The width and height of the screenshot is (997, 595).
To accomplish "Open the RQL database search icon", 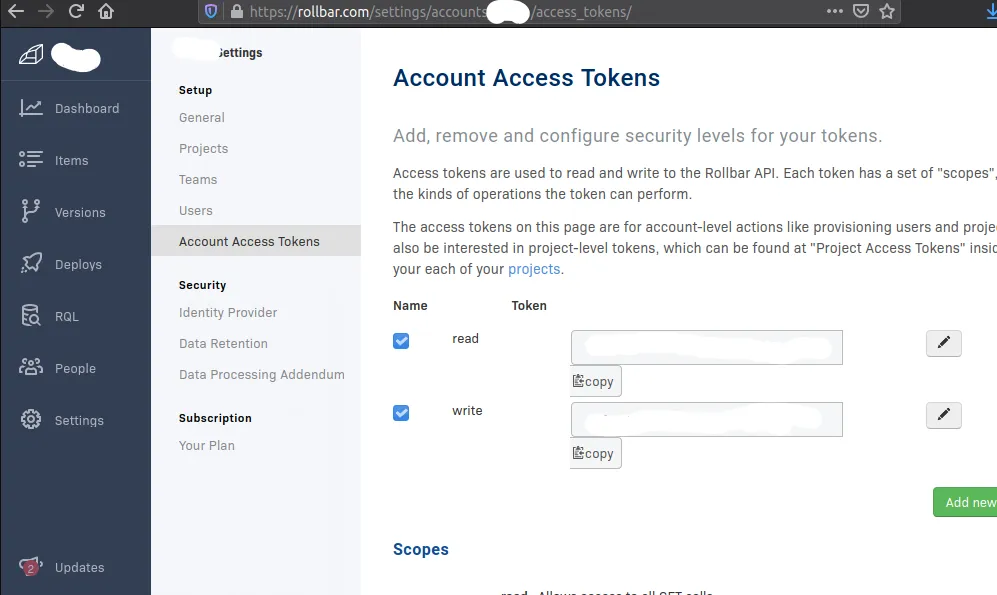I will 31,315.
